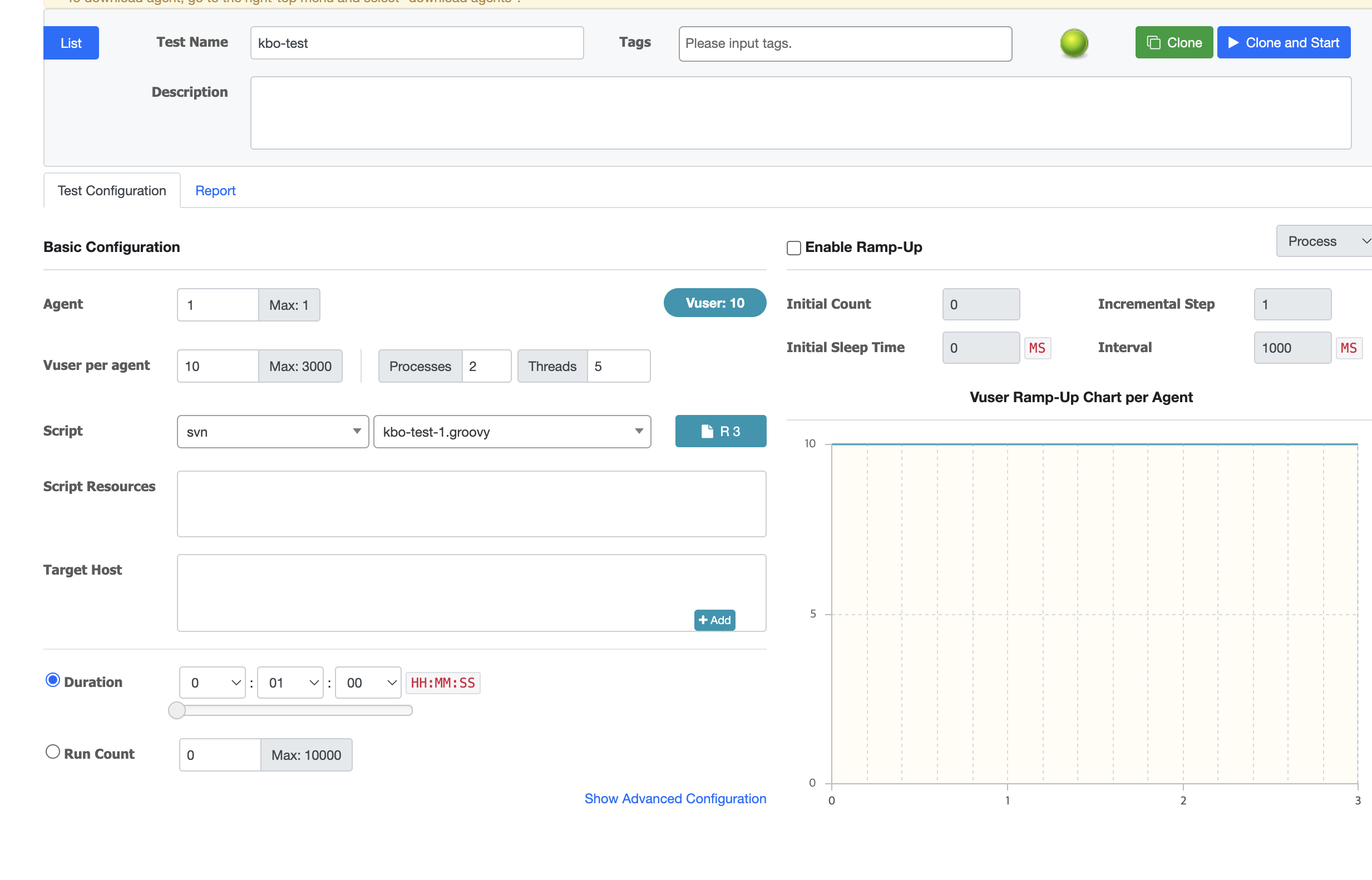The width and height of the screenshot is (1372, 880).
Task: Click the Test Name input field
Action: (x=417, y=43)
